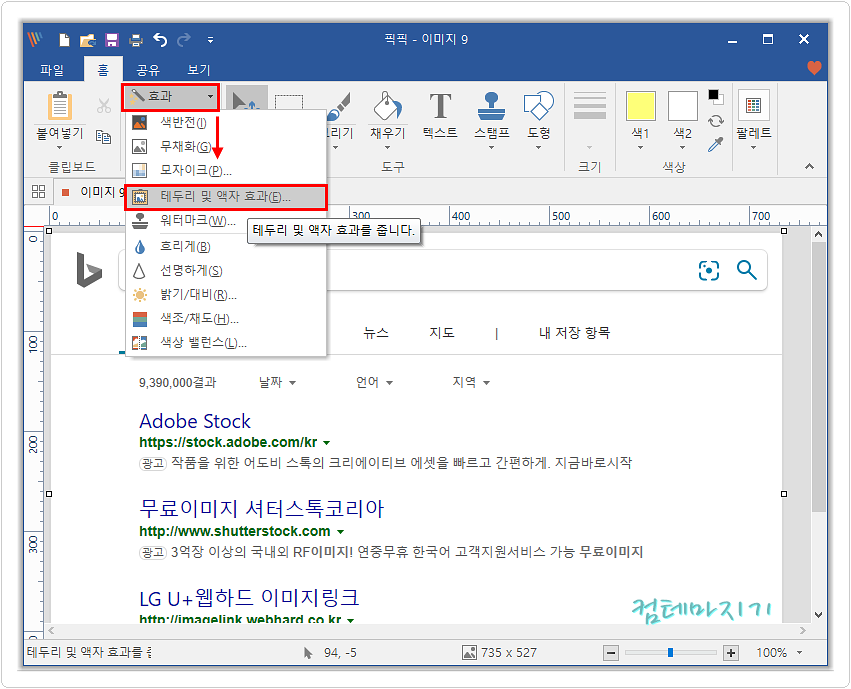Click the New document icon
The height and width of the screenshot is (689, 851).
pyautogui.click(x=65, y=40)
